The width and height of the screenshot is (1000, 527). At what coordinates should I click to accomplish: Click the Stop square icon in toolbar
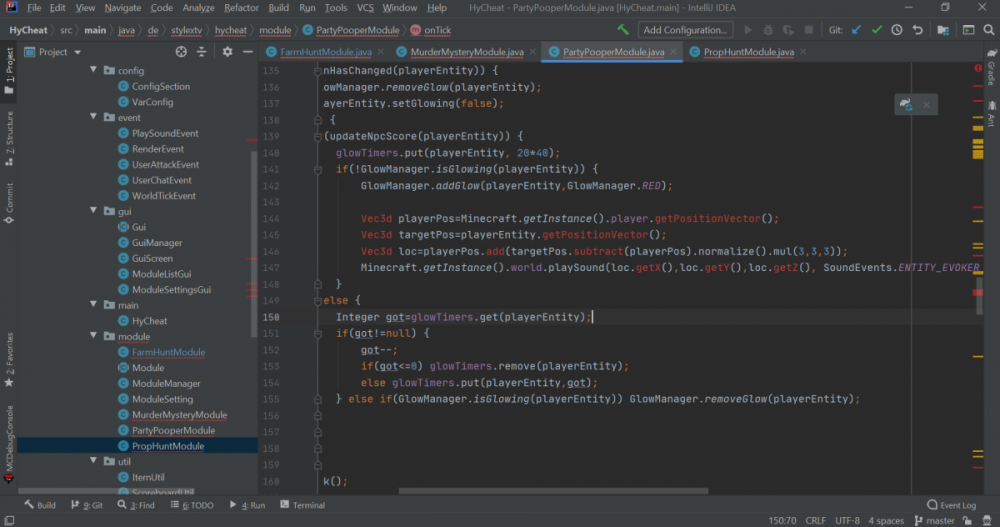point(809,30)
